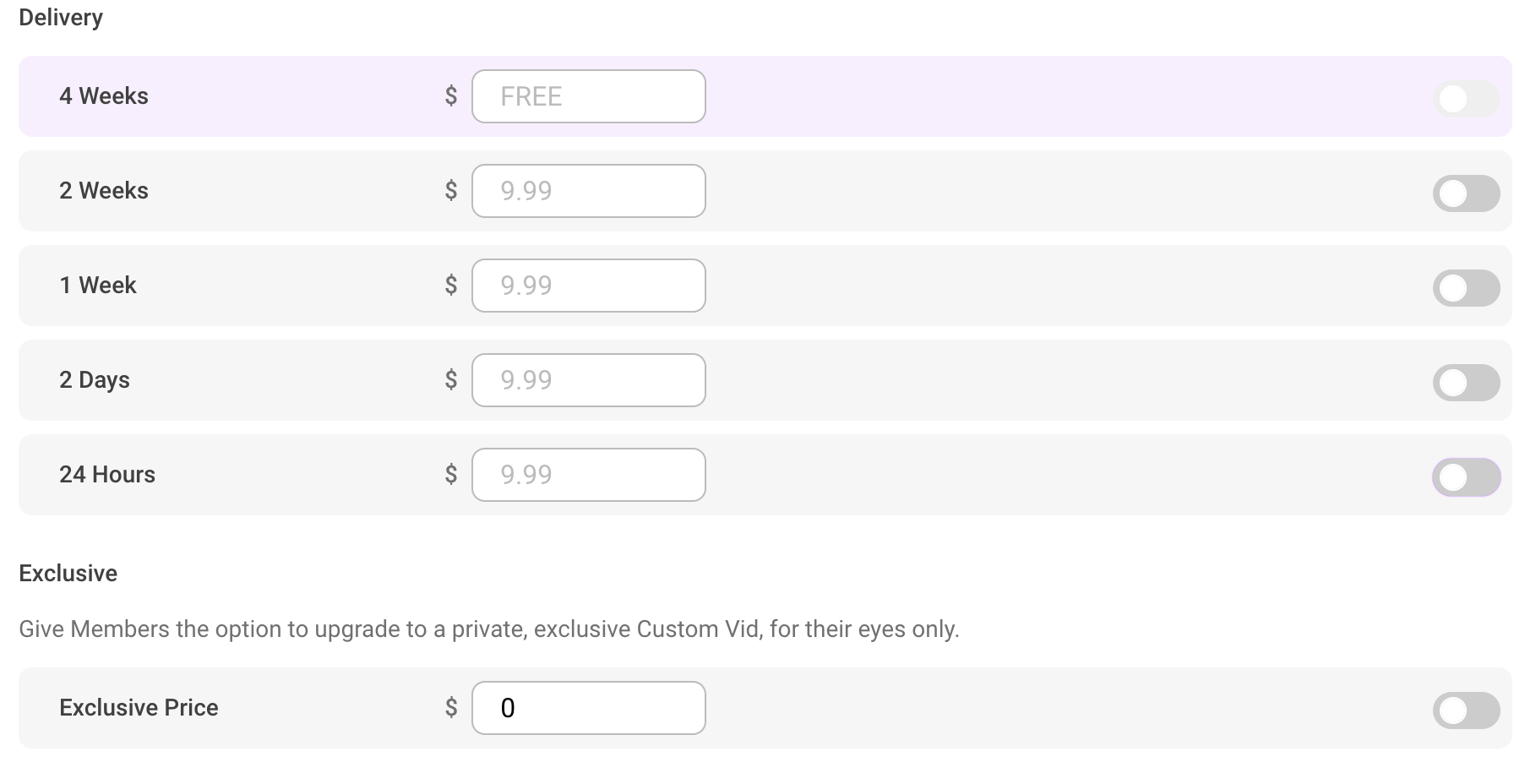Enable the 2 Weeks delivery option
Image resolution: width=1536 pixels, height=784 pixels.
1466,193
